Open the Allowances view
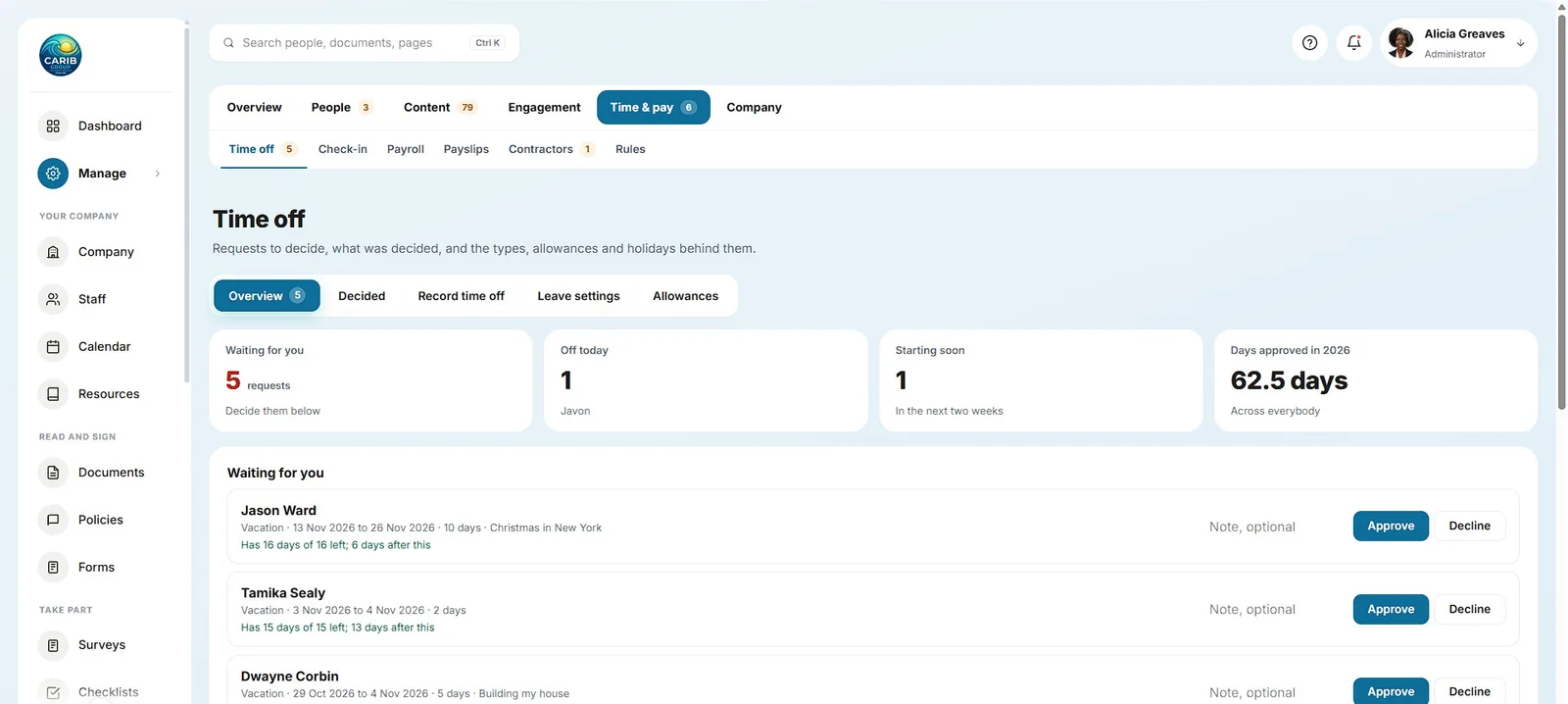 [x=685, y=296]
